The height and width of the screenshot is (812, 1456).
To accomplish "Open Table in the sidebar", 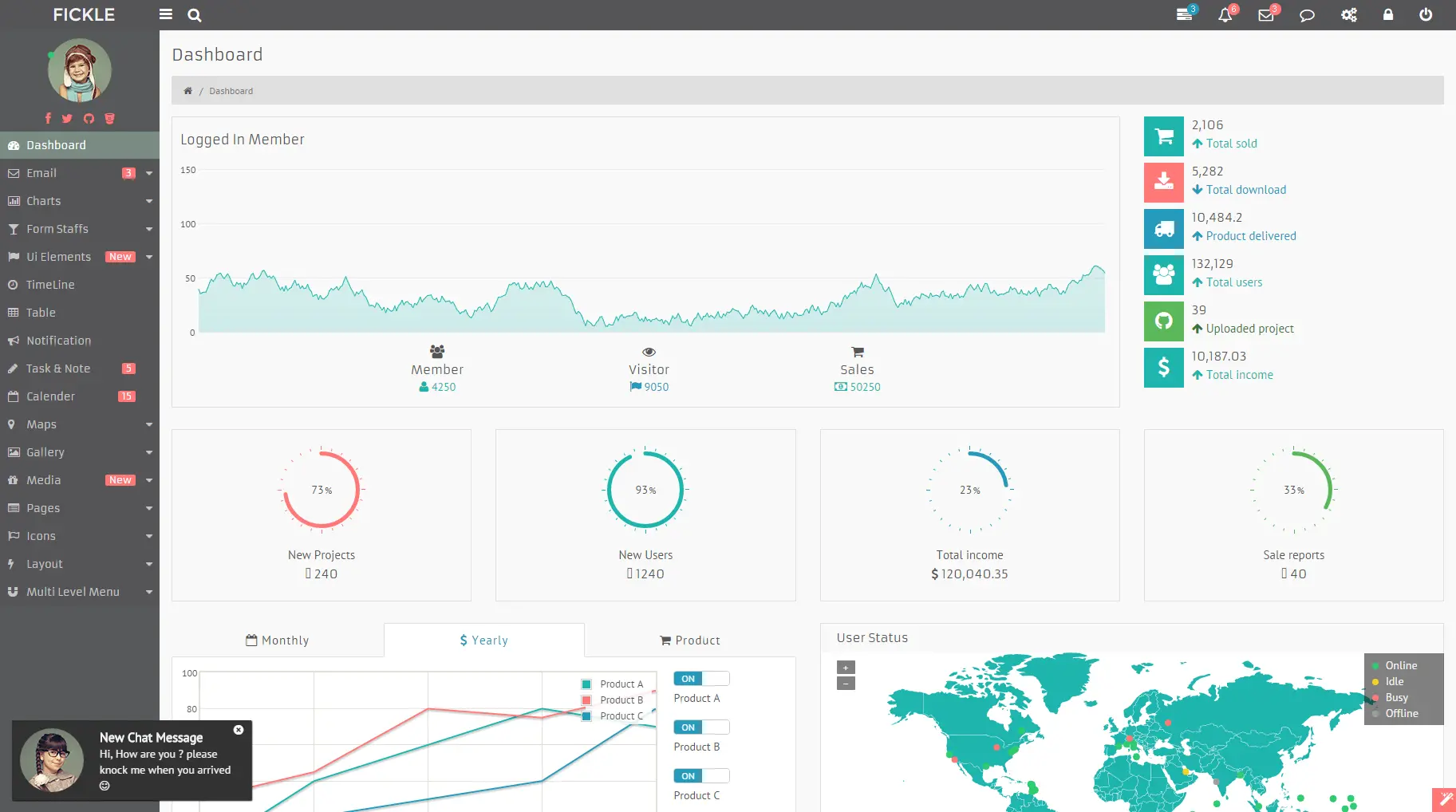I will [x=80, y=313].
